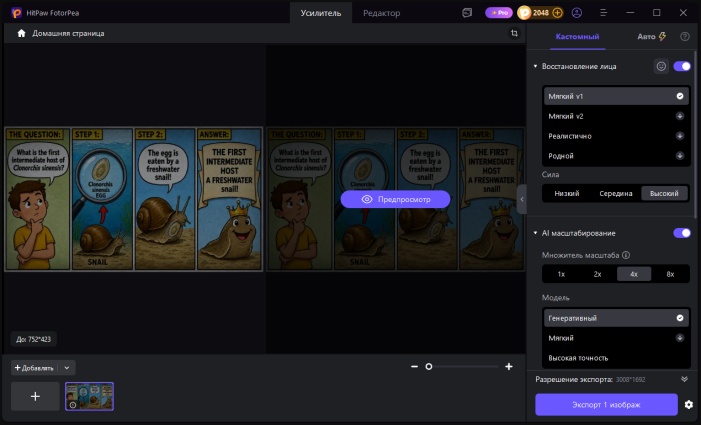The image size is (701, 425).
Task: Click the lightning bolt Auto icon
Action: 662,36
